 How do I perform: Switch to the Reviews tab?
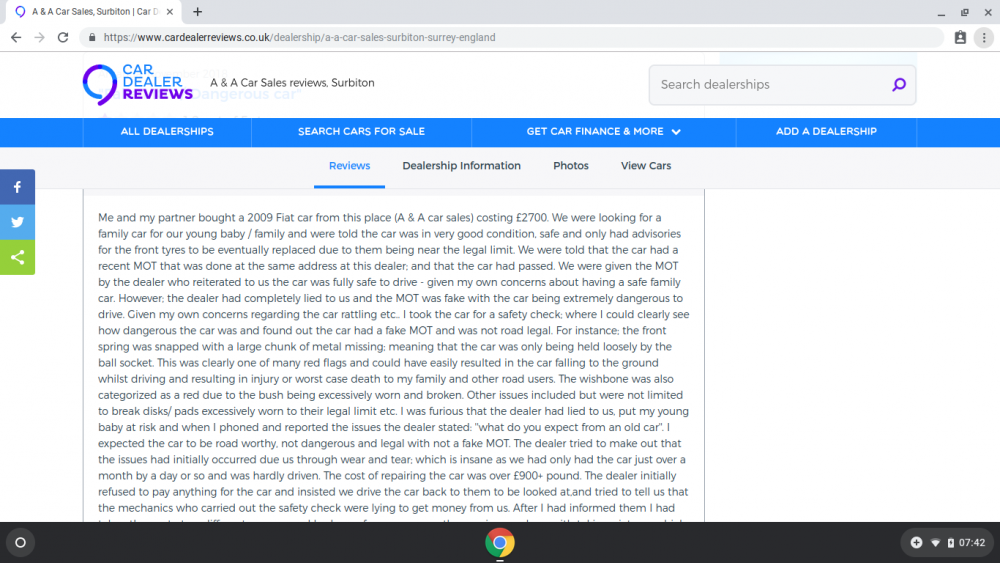tap(349, 166)
